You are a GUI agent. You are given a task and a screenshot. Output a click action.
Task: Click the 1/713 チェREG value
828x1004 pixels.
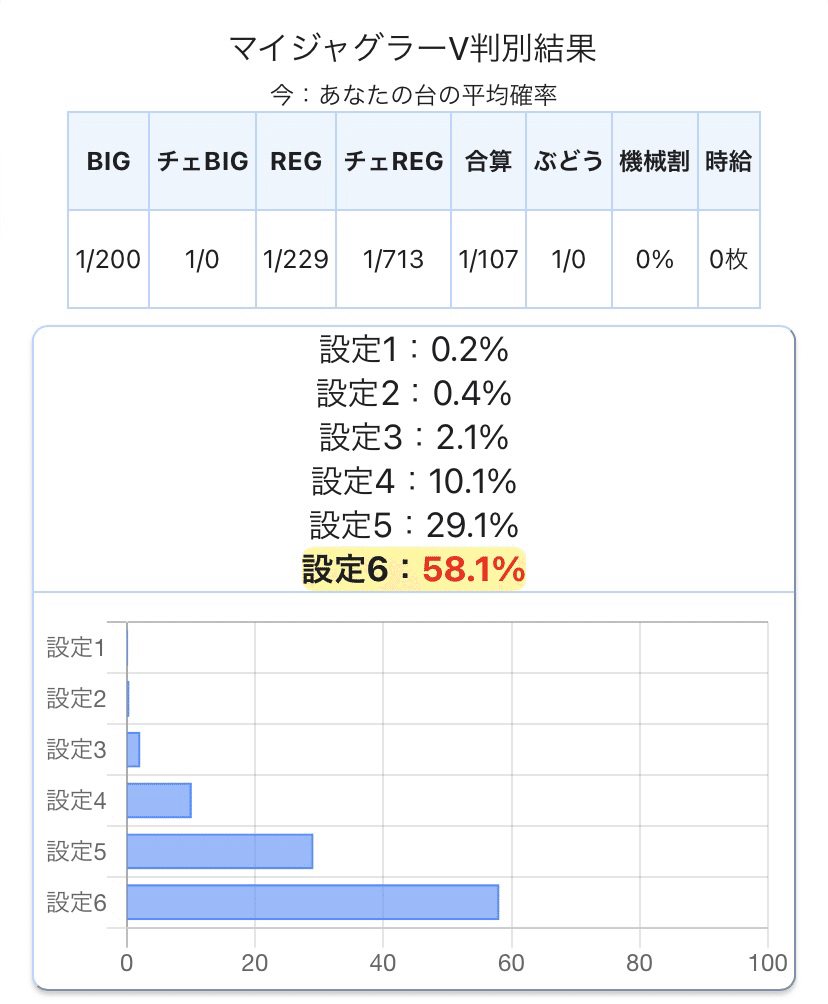pyautogui.click(x=393, y=259)
